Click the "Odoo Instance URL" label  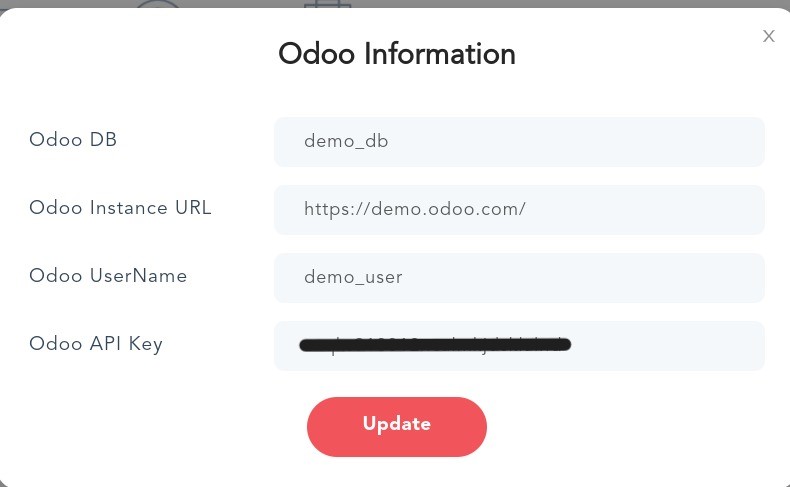click(120, 208)
